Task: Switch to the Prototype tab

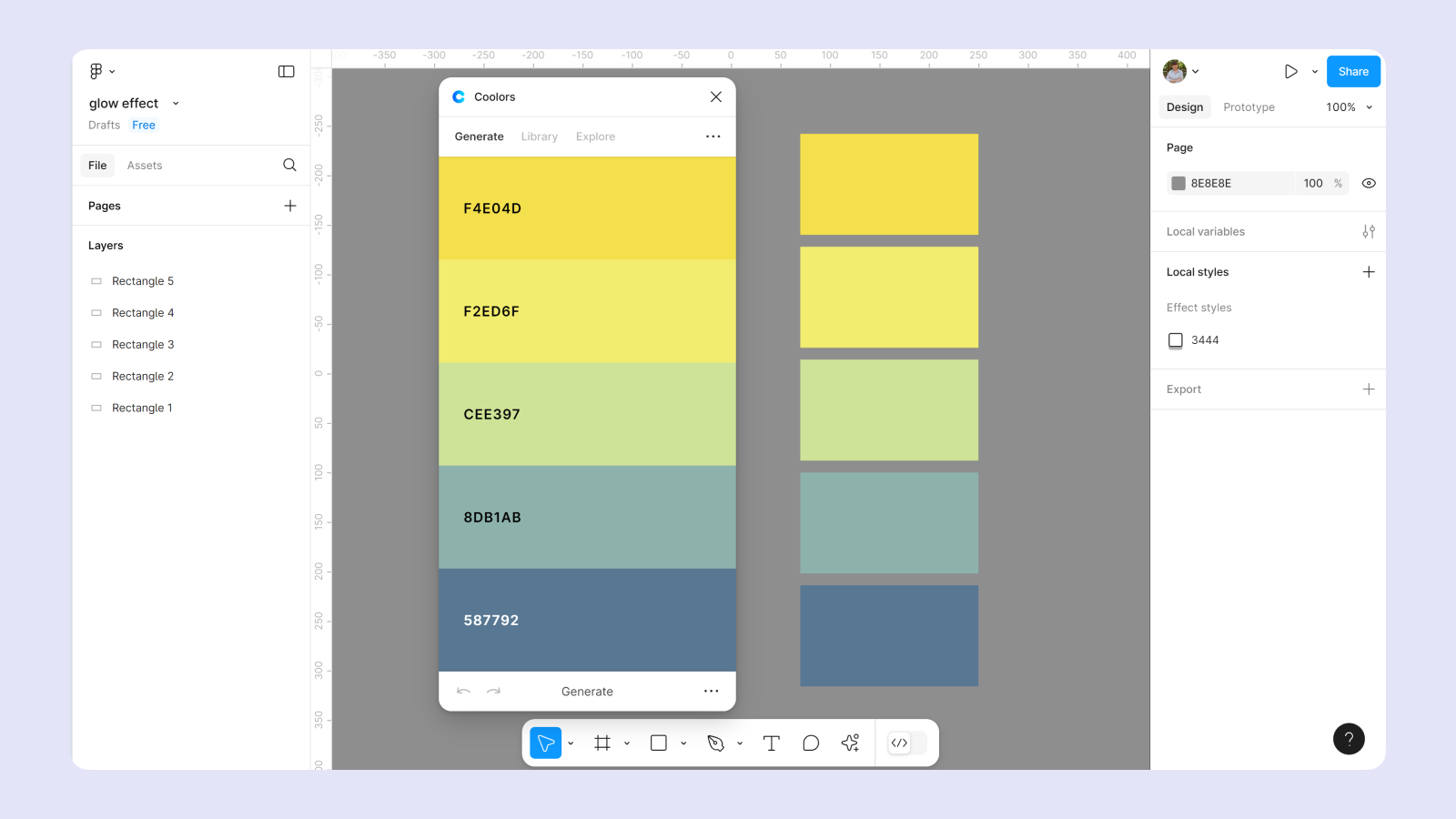Action: [x=1249, y=107]
